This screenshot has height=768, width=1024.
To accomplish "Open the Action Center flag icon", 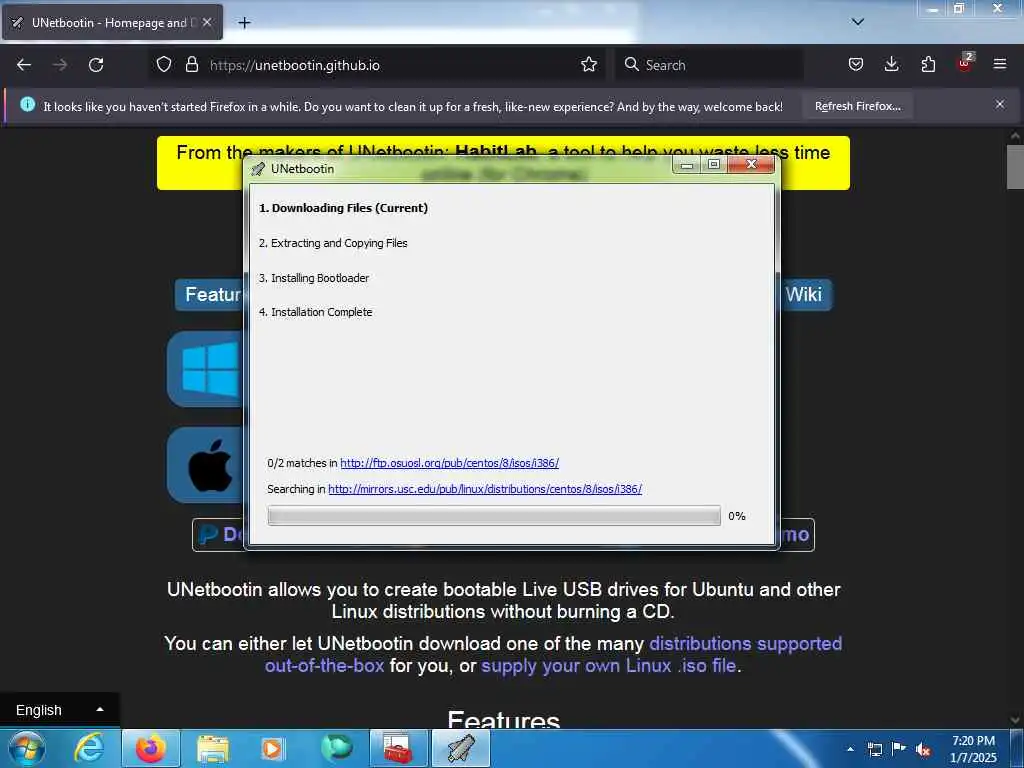I will click(x=899, y=749).
